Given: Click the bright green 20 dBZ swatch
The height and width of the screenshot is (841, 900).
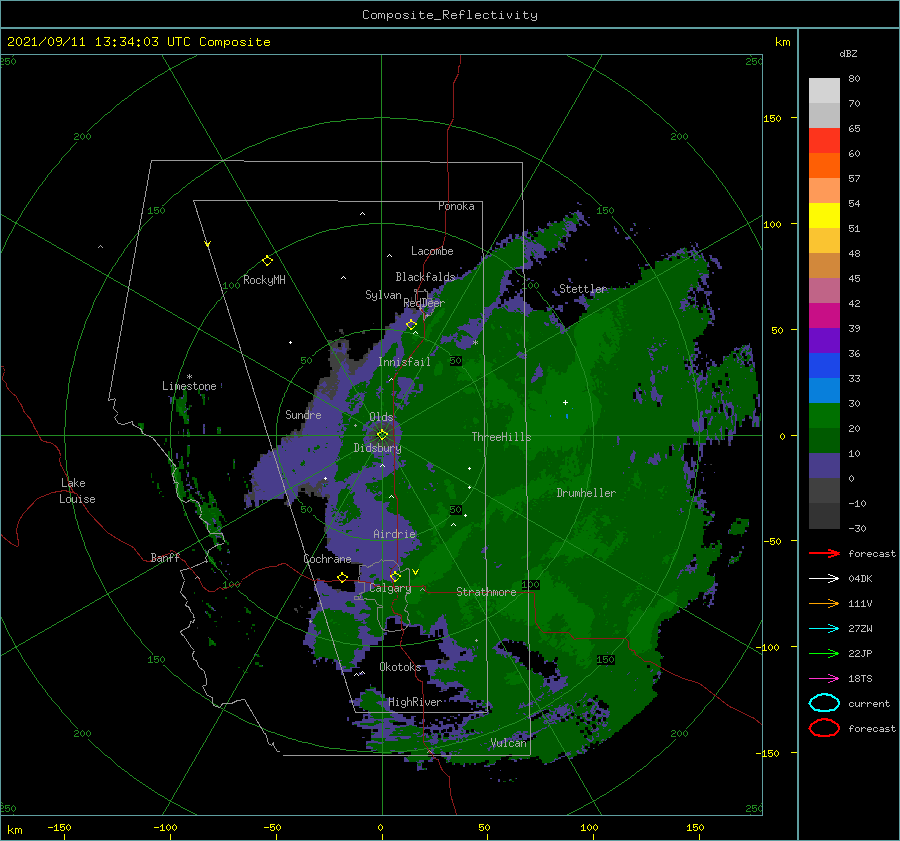Looking at the screenshot, I should click(824, 416).
